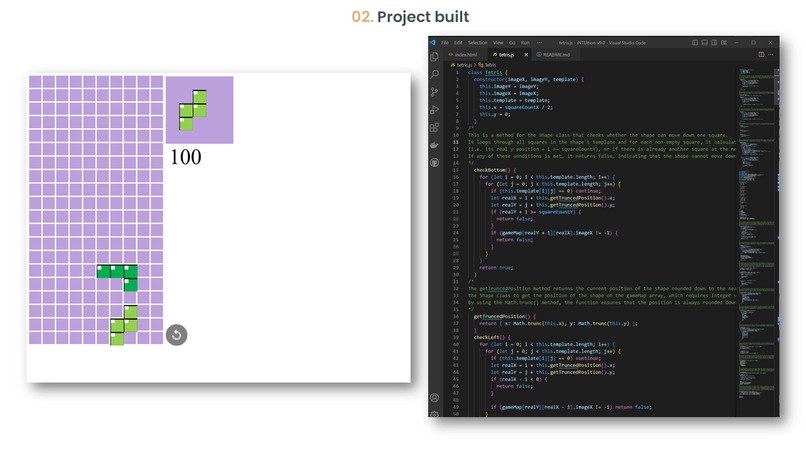Click line number 11 in gutter
This screenshot has height=453, width=806.
(456, 142)
